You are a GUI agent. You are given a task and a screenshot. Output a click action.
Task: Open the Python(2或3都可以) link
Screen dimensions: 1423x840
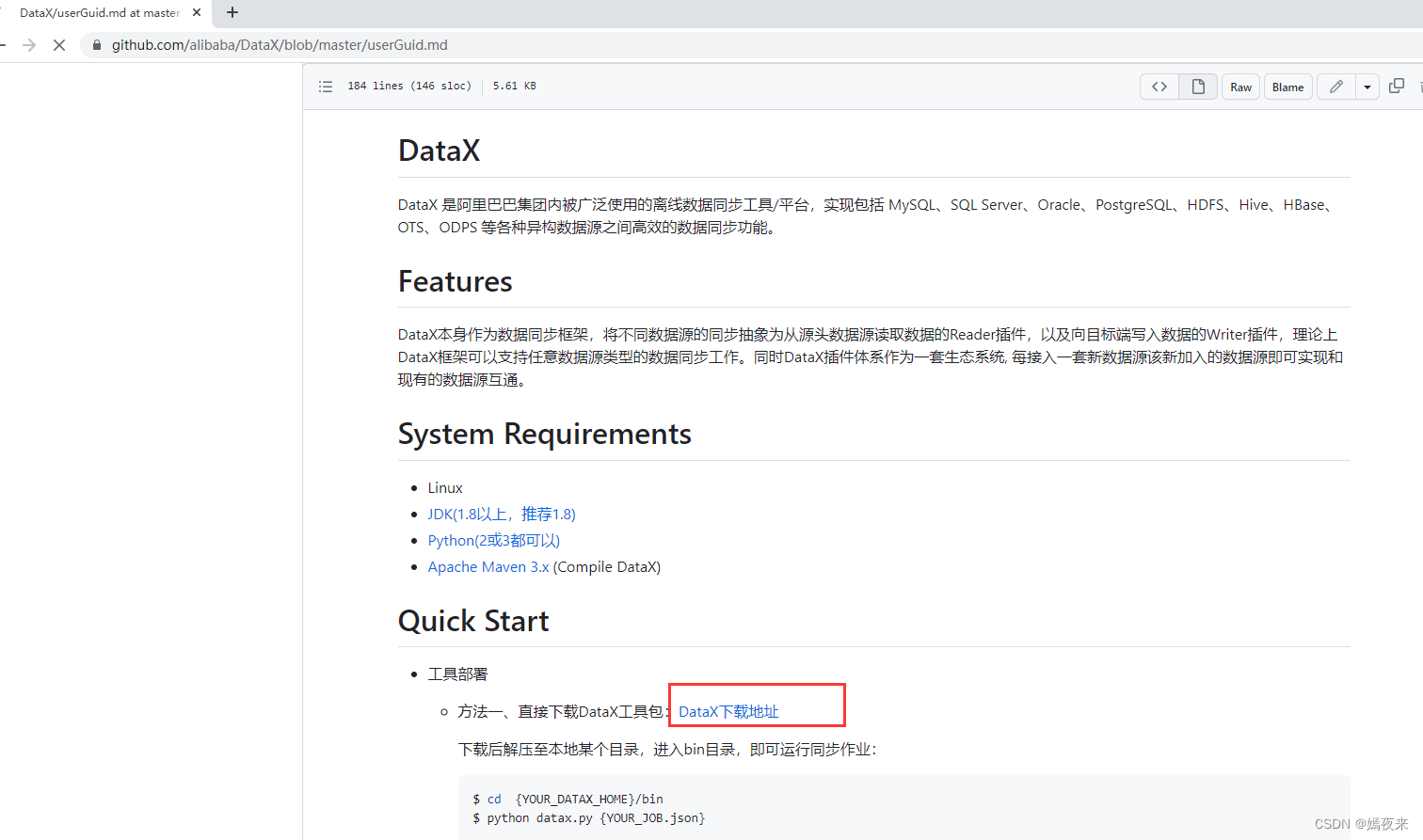pos(494,540)
